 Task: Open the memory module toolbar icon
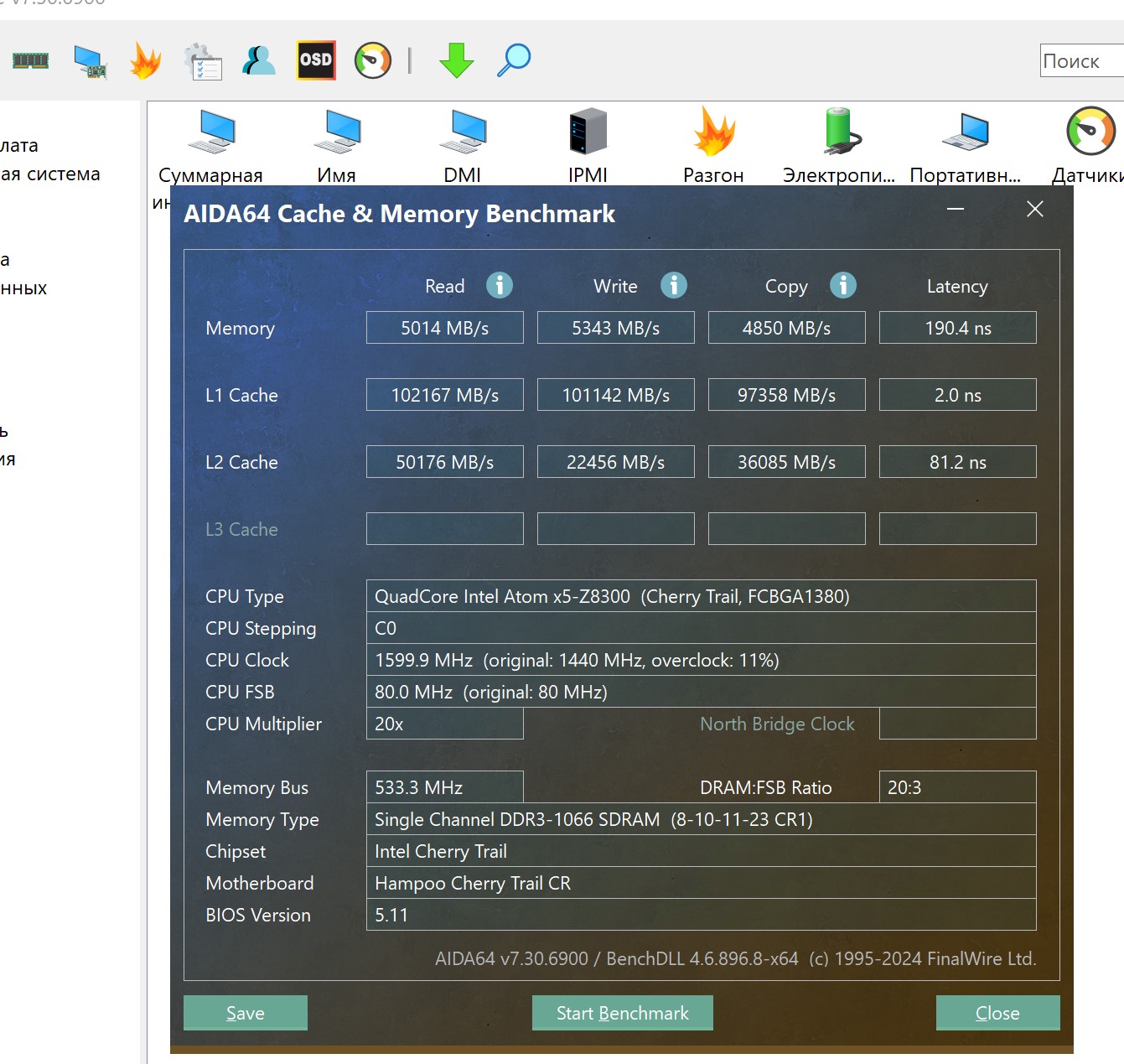point(30,60)
